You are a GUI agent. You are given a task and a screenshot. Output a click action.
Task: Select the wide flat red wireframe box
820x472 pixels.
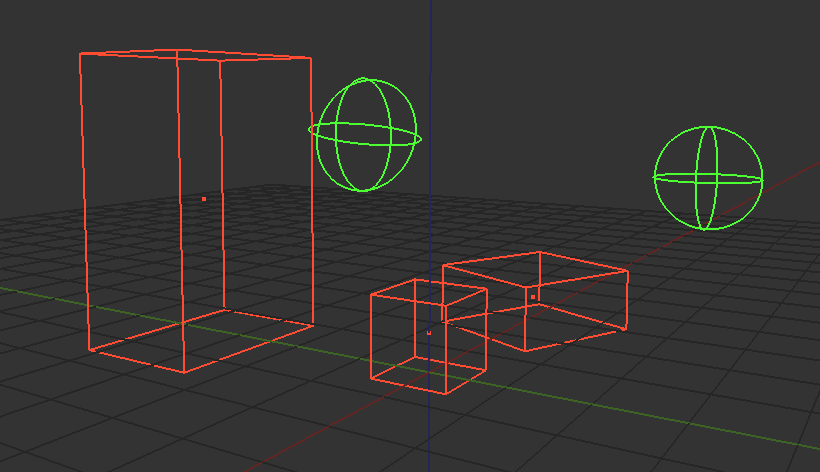(x=535, y=302)
